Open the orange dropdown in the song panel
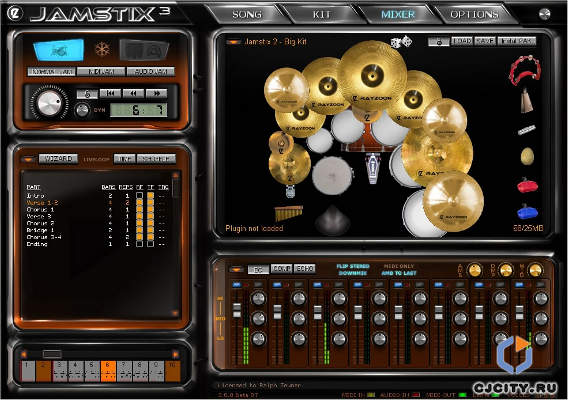This screenshot has height=400, width=568. [x=28, y=159]
